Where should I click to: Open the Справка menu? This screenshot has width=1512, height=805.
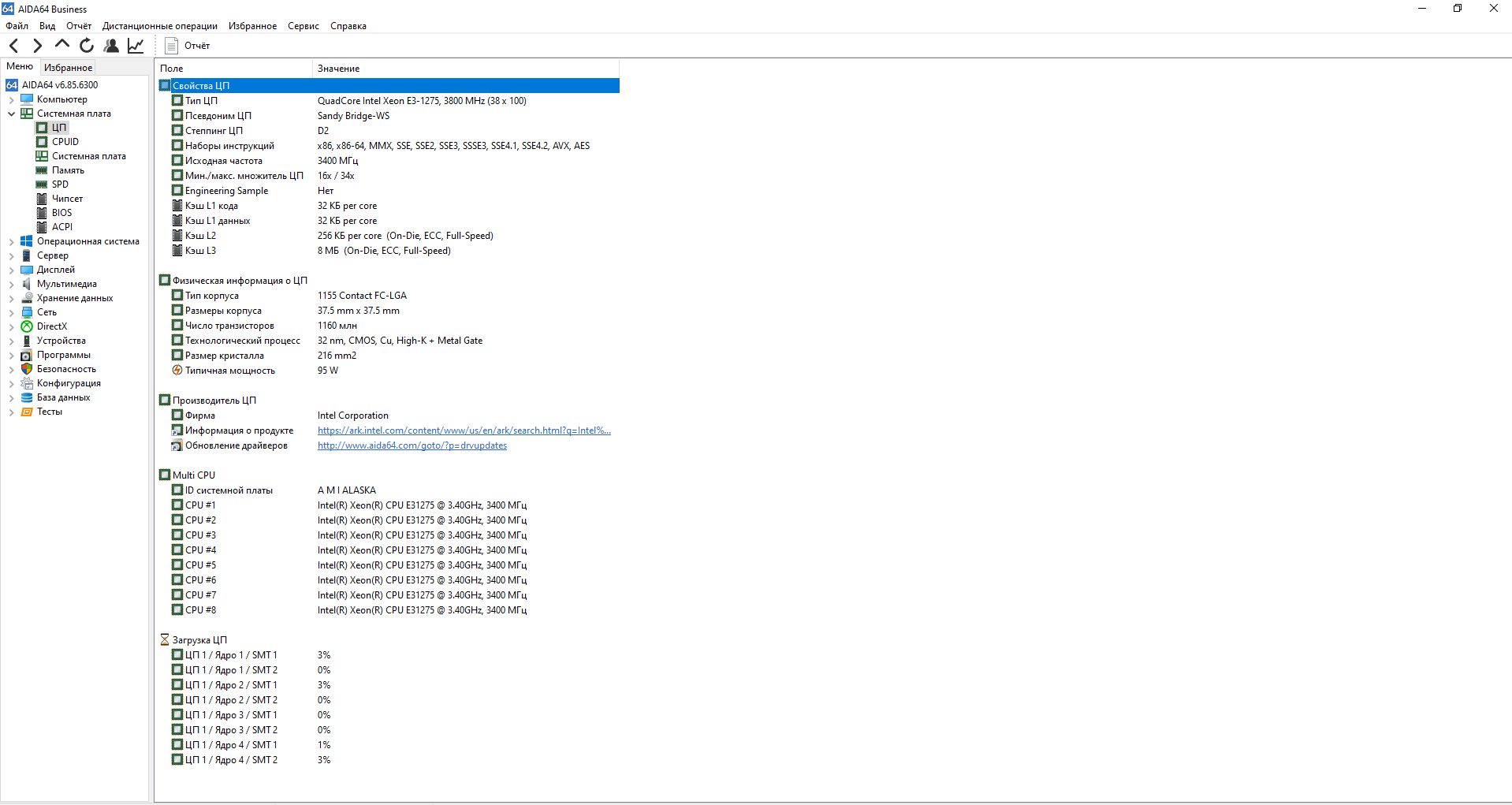(348, 26)
